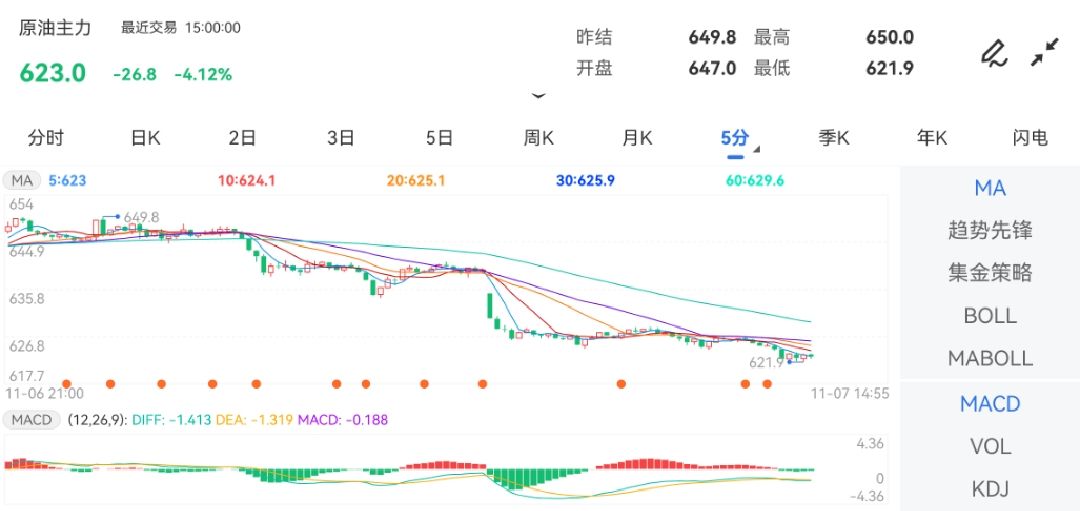Viewport: 1080px width, 511px height.
Task: Tap the pencil draw-line icon
Action: click(x=993, y=53)
